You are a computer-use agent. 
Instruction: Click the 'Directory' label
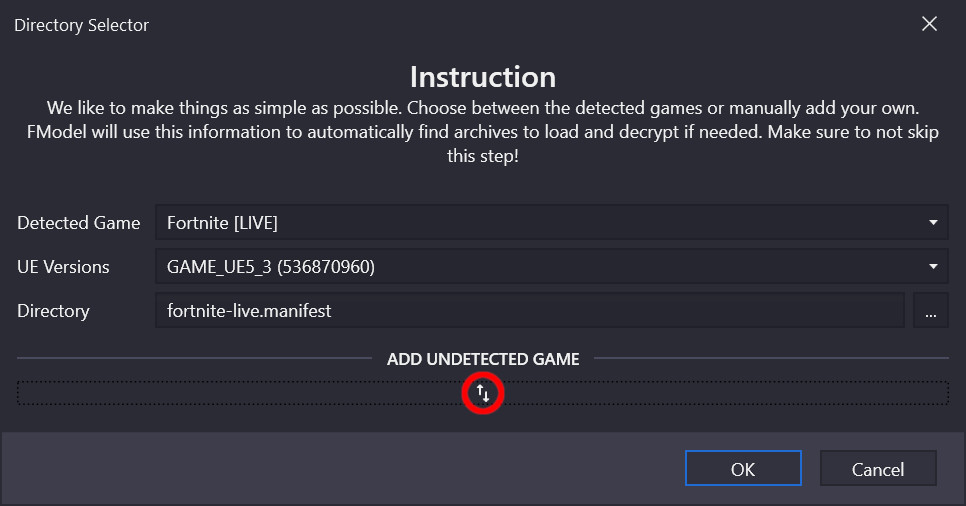53,311
